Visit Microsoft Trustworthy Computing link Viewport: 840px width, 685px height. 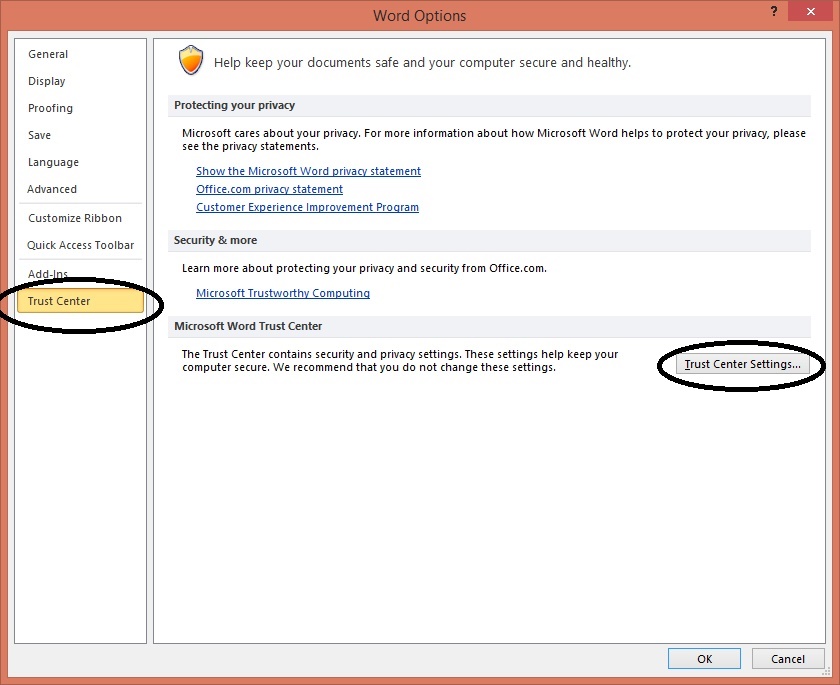[x=283, y=293]
